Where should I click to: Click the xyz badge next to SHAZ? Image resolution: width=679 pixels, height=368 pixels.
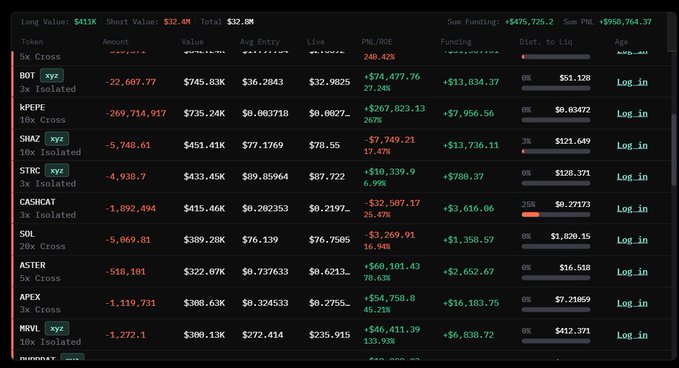tap(57, 139)
